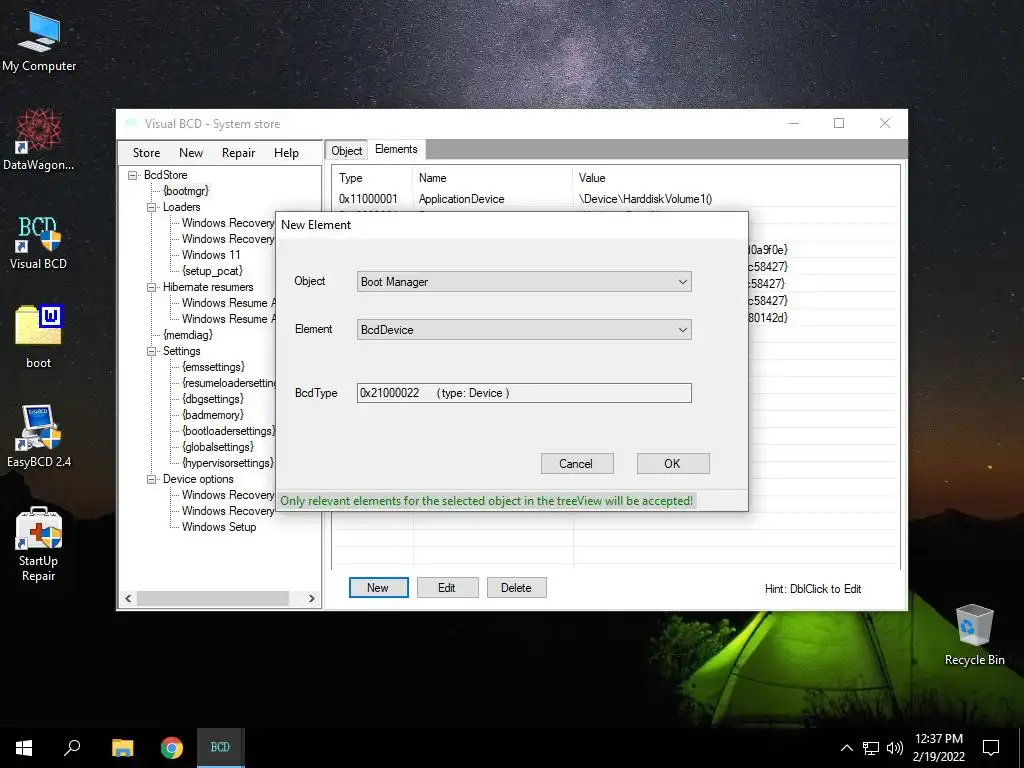Select {badmemory} tree item
Viewport: 1024px width, 768px height.
213,415
